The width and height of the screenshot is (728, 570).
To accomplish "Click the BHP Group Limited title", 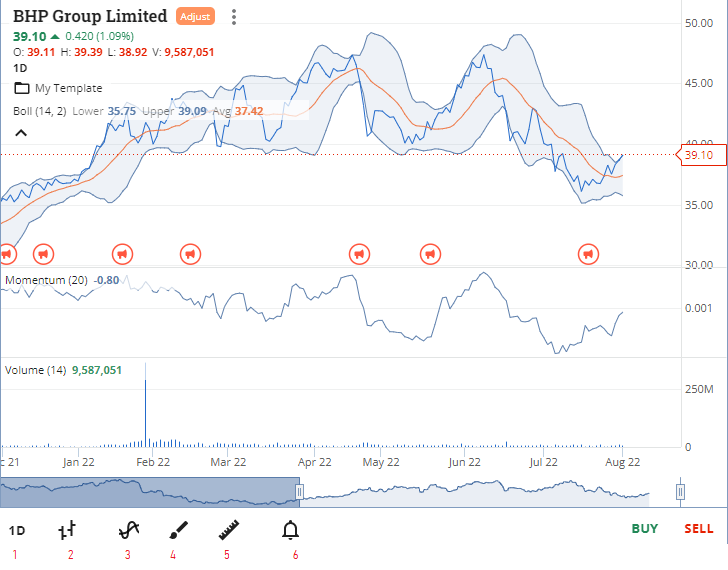I will (90, 16).
